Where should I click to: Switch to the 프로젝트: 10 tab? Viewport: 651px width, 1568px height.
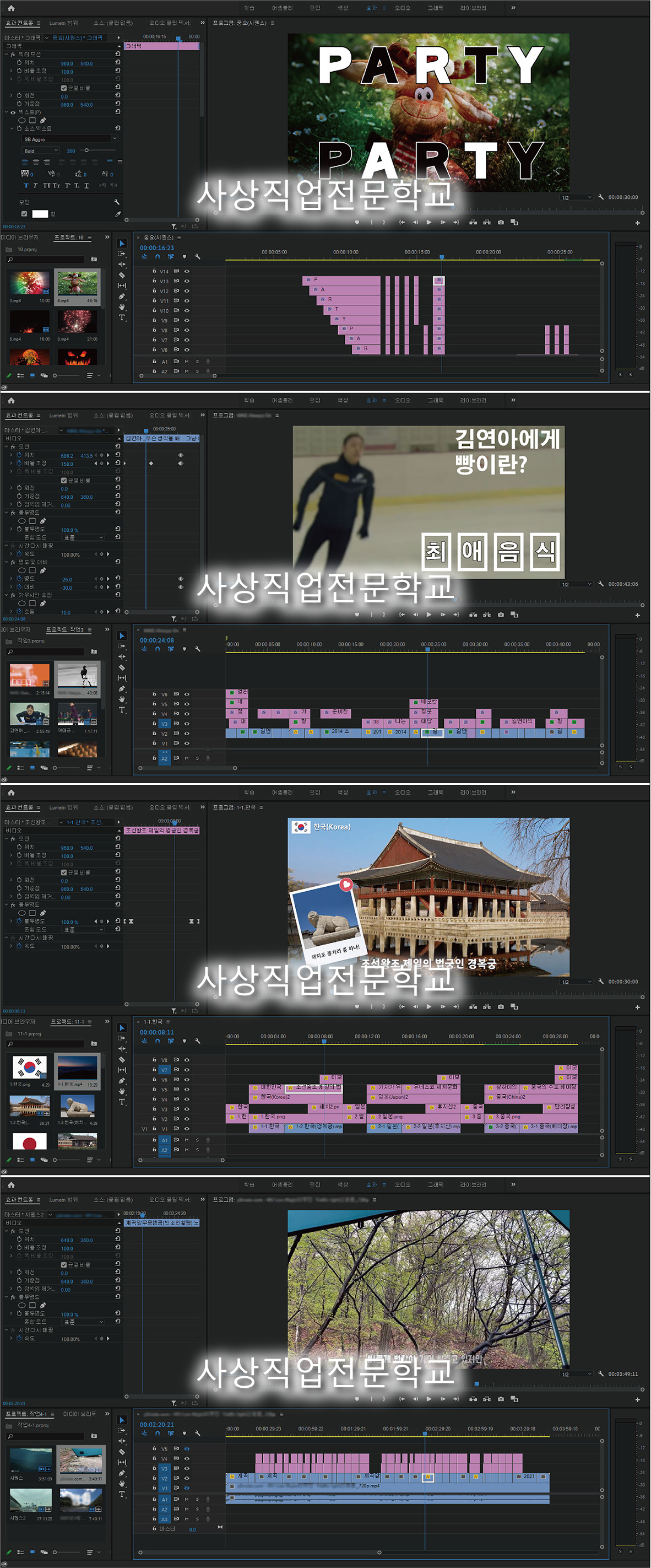click(x=69, y=238)
